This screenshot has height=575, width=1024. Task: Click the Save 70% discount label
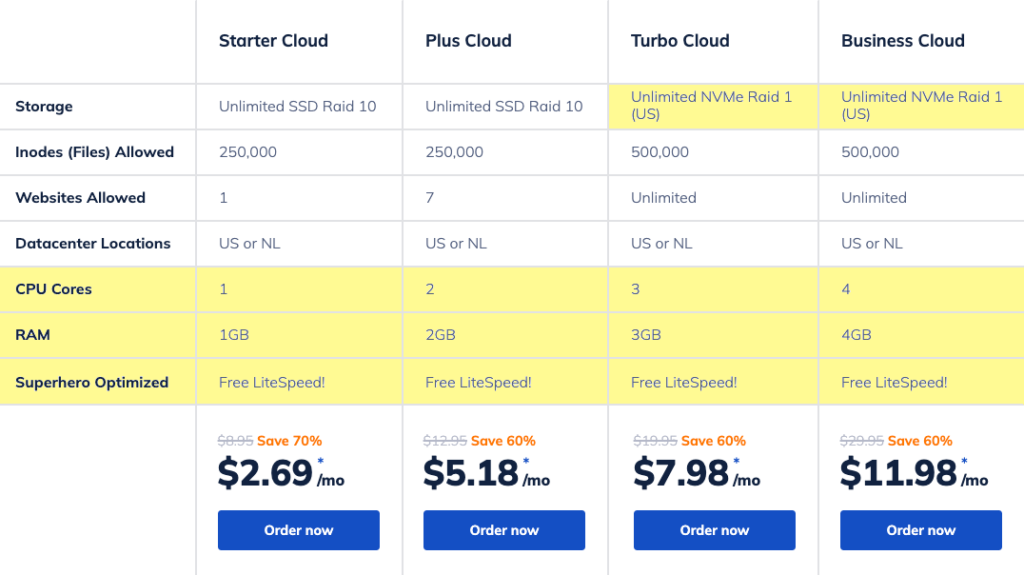tap(289, 441)
